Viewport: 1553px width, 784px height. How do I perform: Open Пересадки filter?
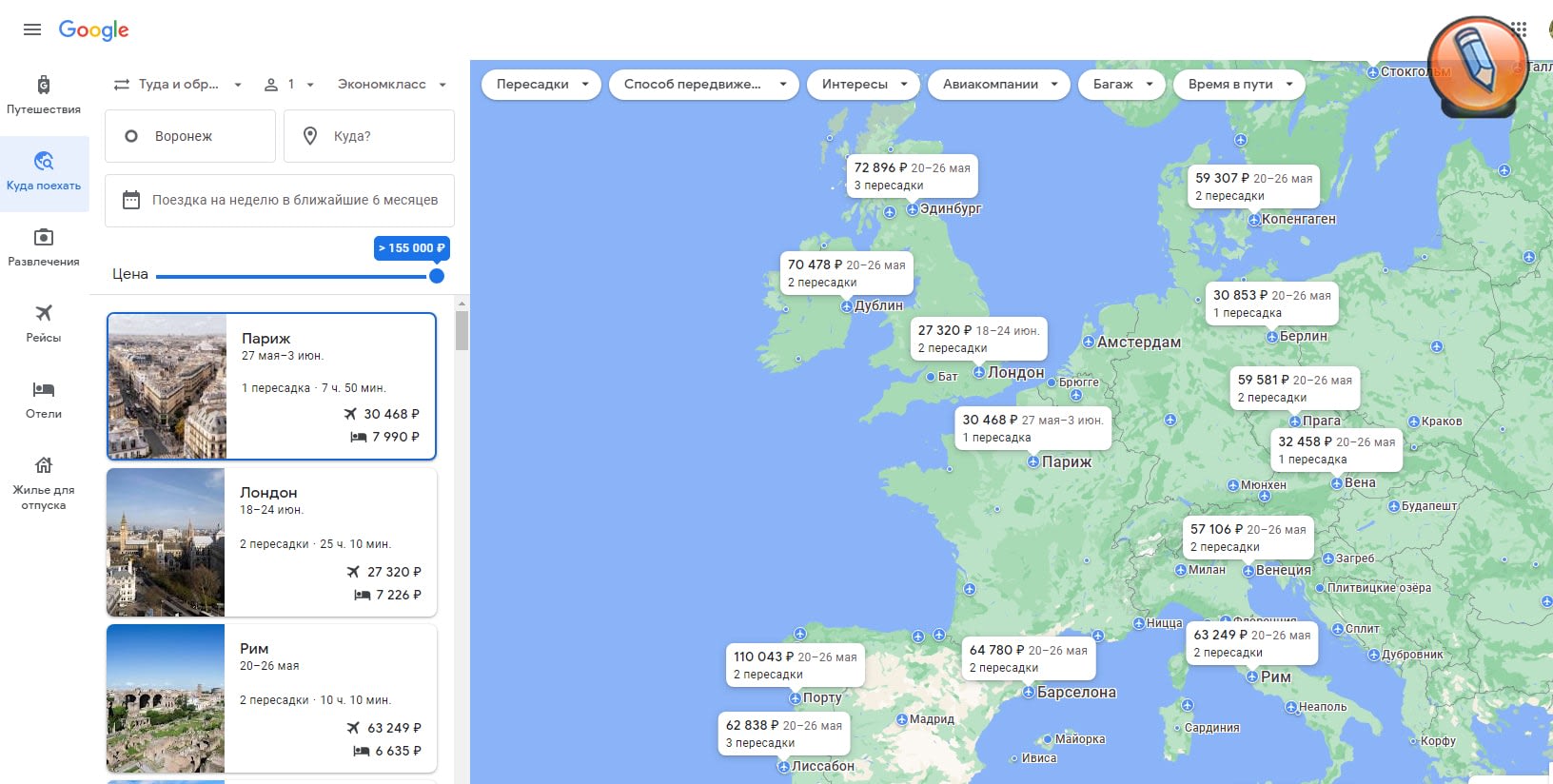click(541, 84)
